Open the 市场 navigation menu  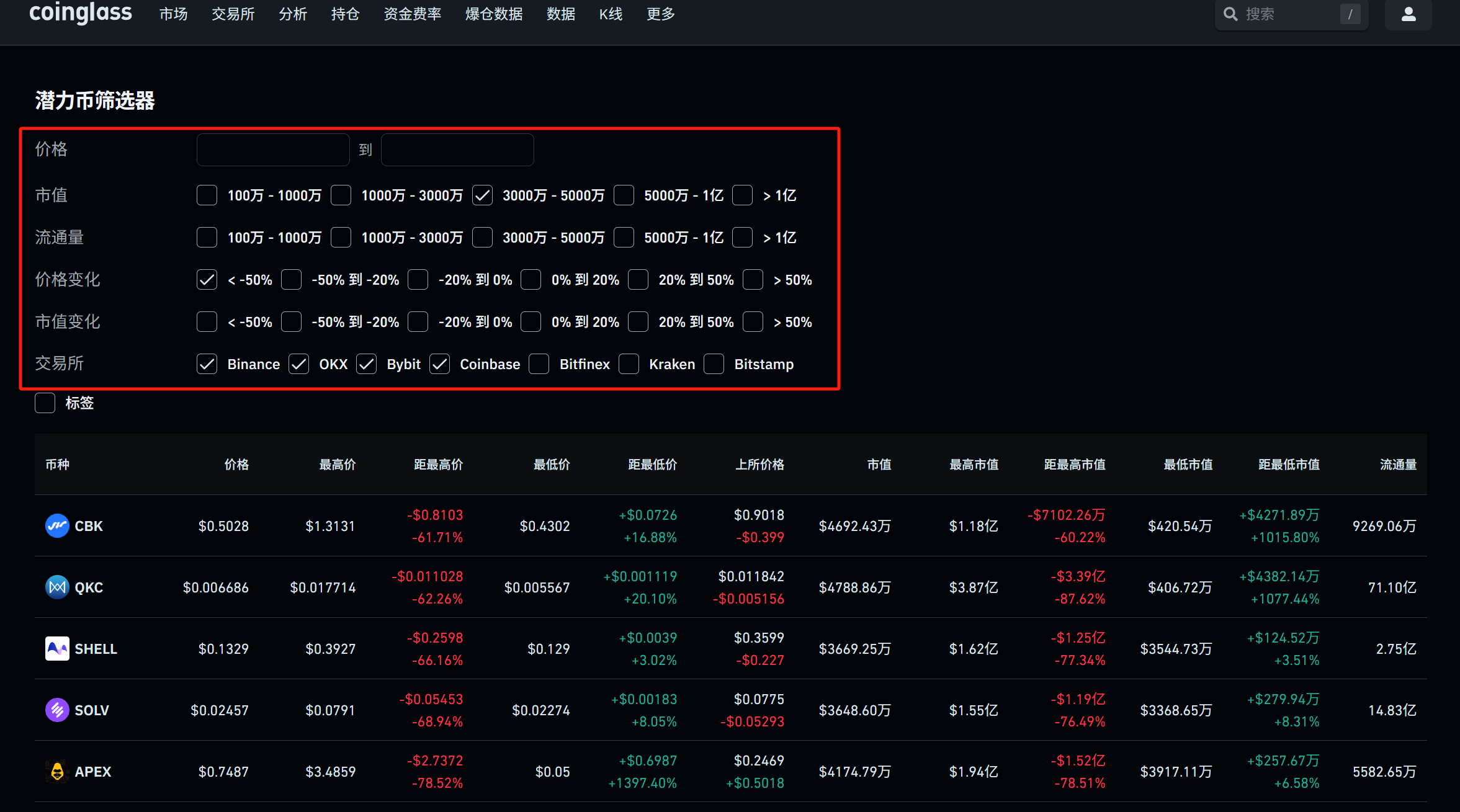tap(173, 14)
